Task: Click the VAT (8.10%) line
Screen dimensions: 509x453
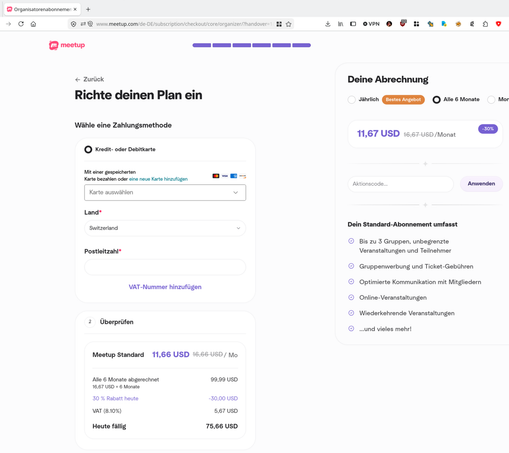Action: 165,411
